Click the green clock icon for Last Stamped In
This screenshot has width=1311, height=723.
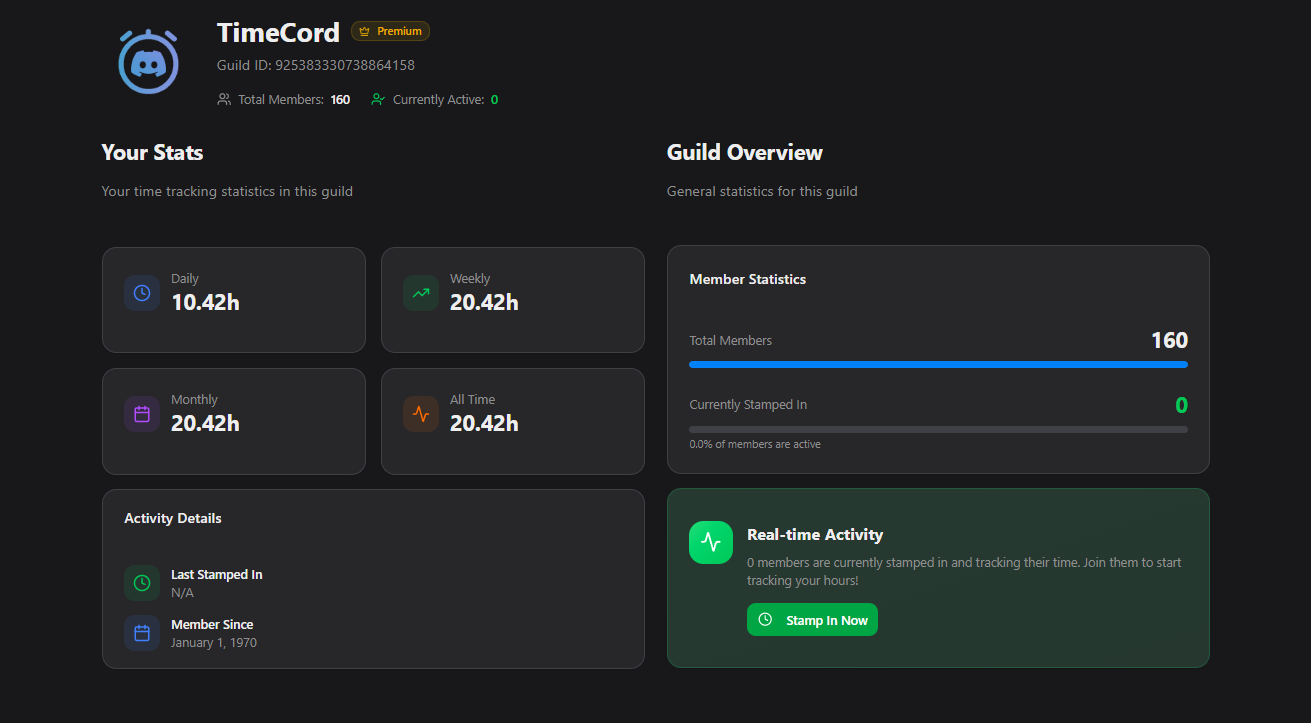click(142, 582)
